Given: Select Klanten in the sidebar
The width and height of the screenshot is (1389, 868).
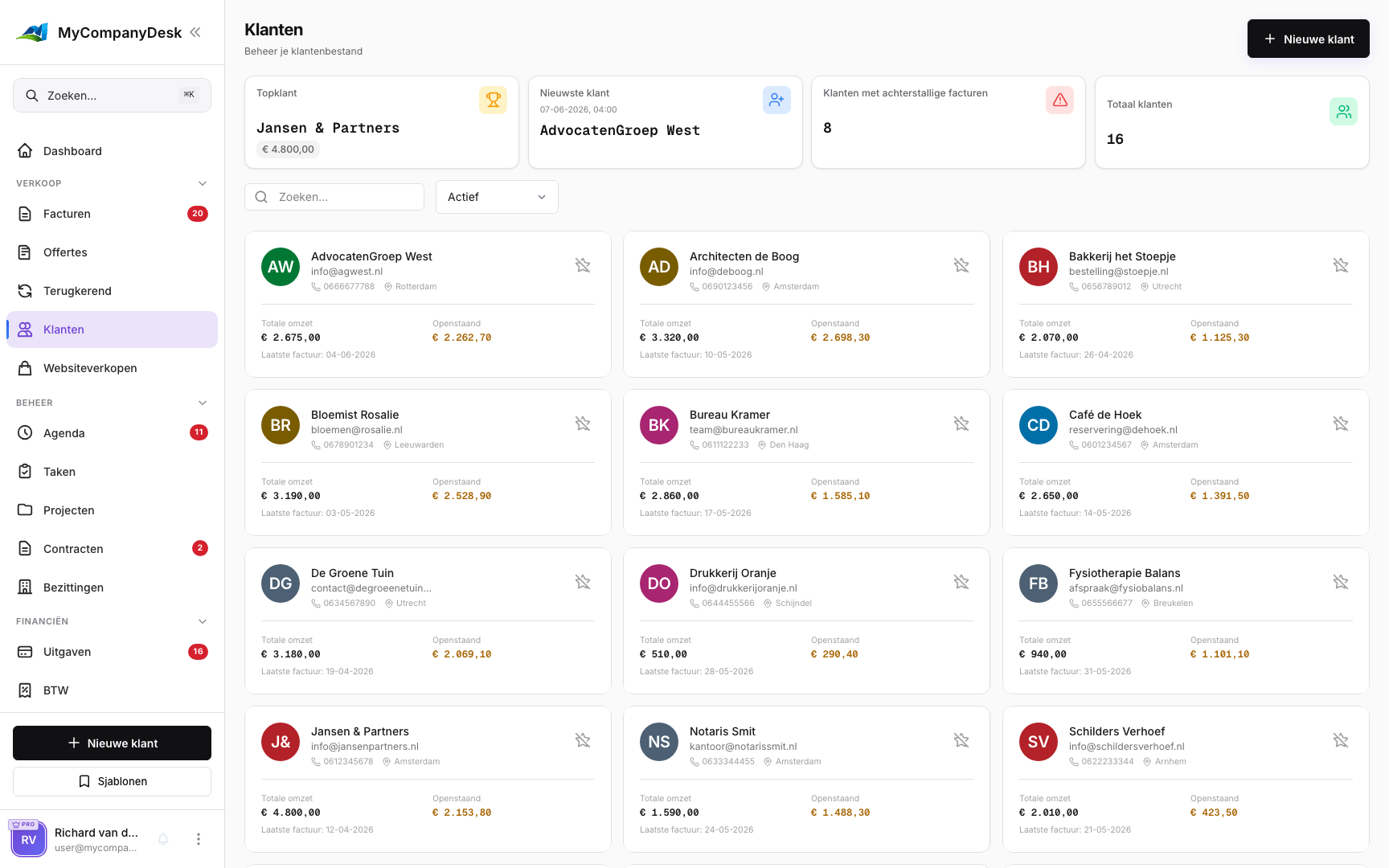Looking at the screenshot, I should 112,330.
